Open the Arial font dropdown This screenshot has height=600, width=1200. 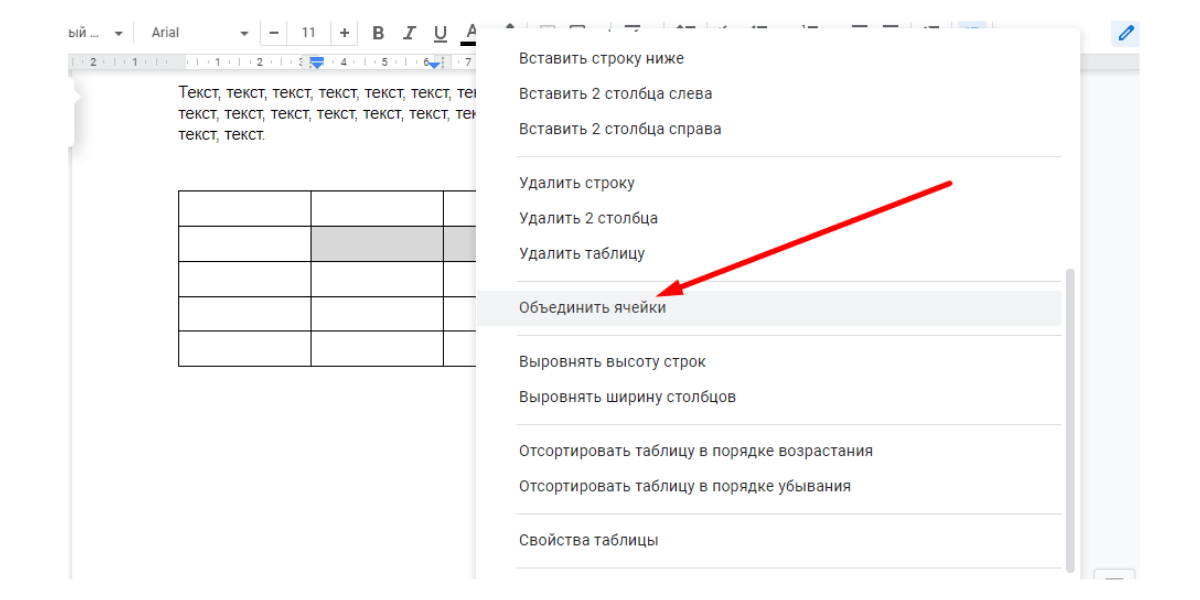point(199,33)
